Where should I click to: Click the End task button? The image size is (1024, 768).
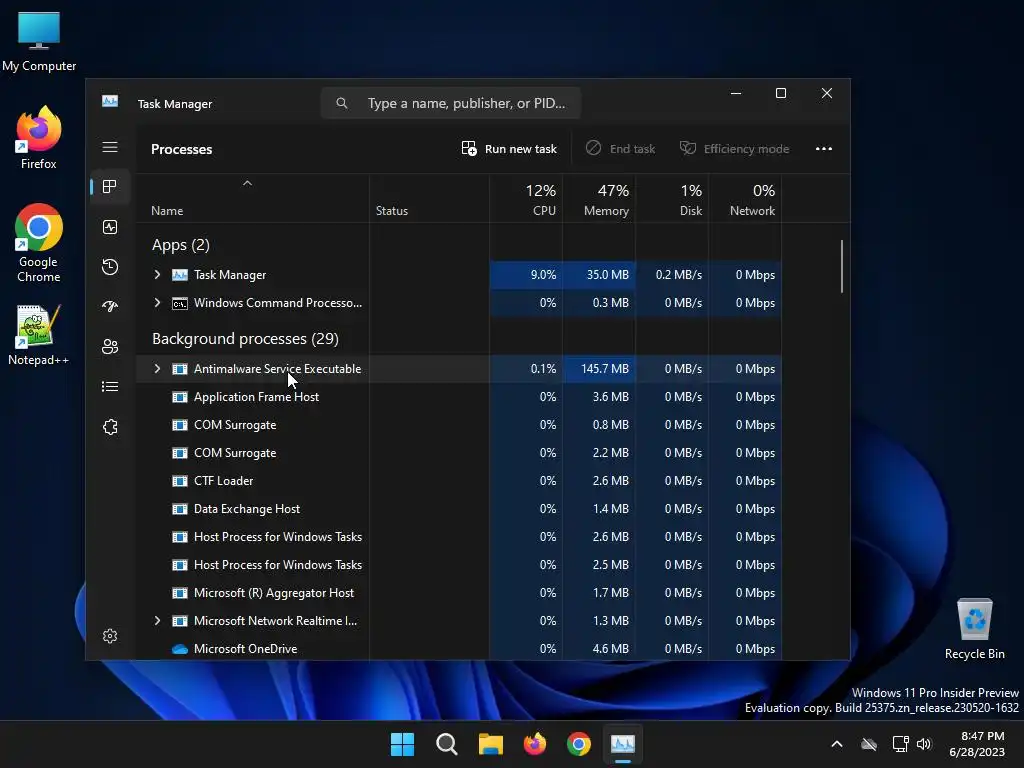click(x=620, y=149)
